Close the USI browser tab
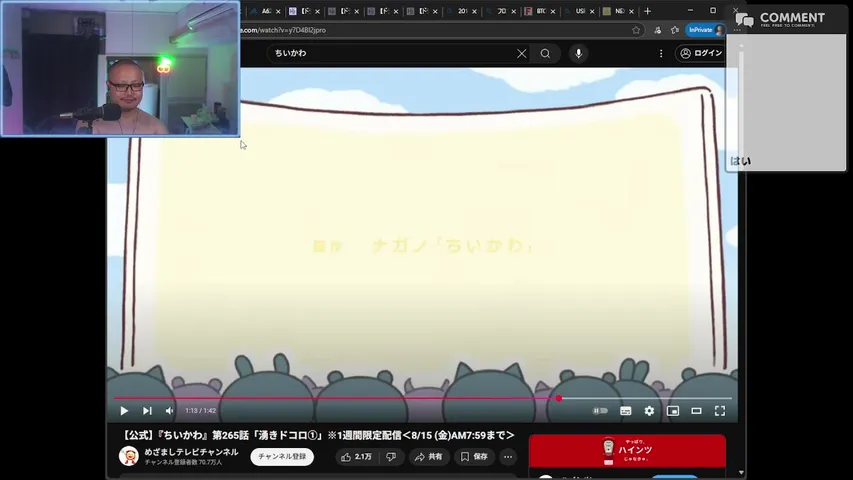This screenshot has height=480, width=853. pos(592,11)
